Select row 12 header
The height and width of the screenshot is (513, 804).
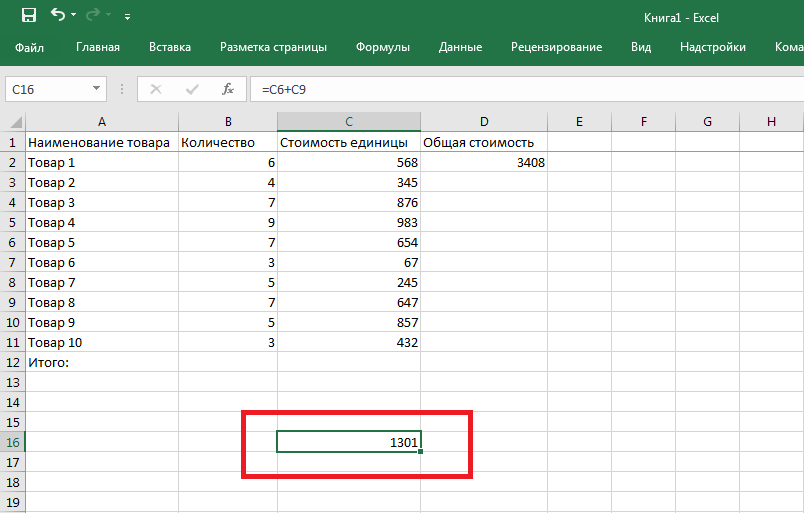(13, 362)
